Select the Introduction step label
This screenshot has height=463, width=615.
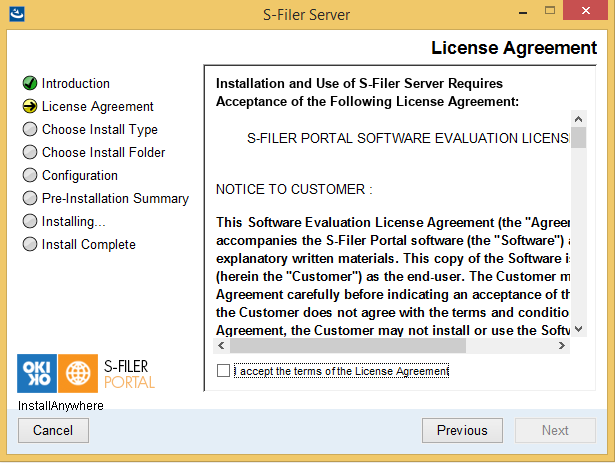pyautogui.click(x=76, y=84)
